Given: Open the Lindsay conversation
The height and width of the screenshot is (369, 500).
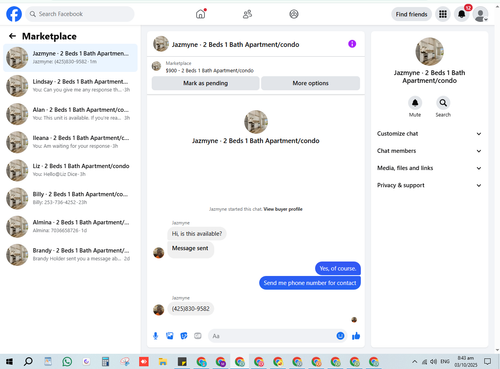Looking at the screenshot, I should (x=70, y=86).
